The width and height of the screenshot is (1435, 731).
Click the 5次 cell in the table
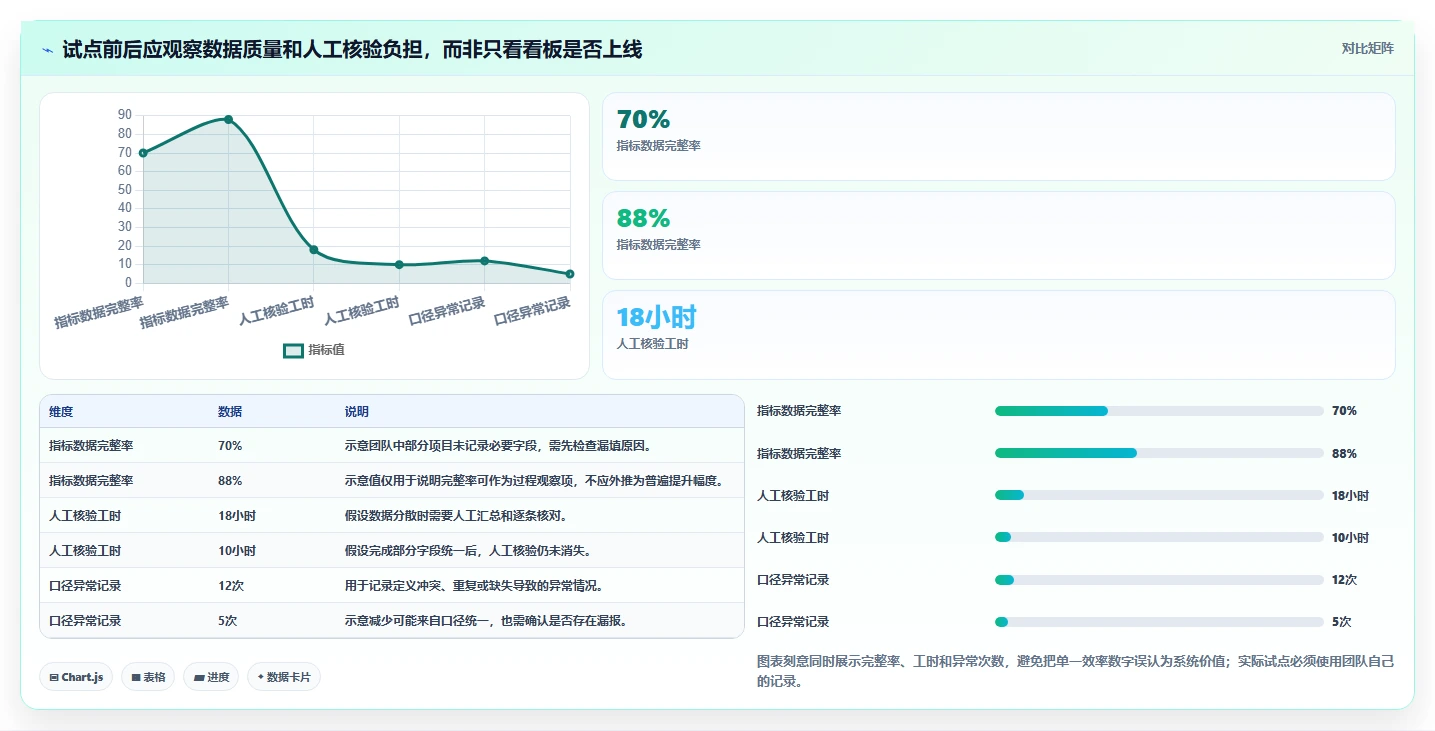228,621
